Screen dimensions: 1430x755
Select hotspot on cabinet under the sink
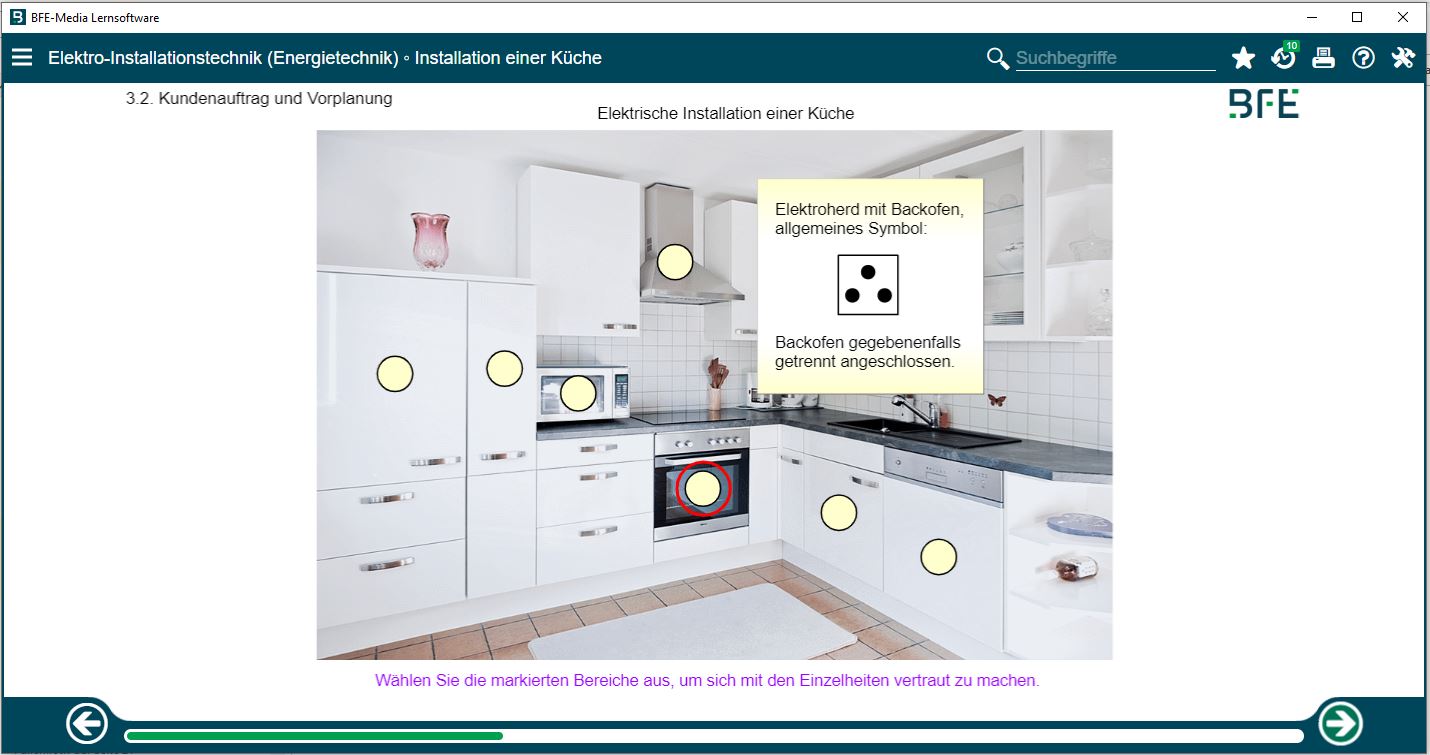(839, 512)
